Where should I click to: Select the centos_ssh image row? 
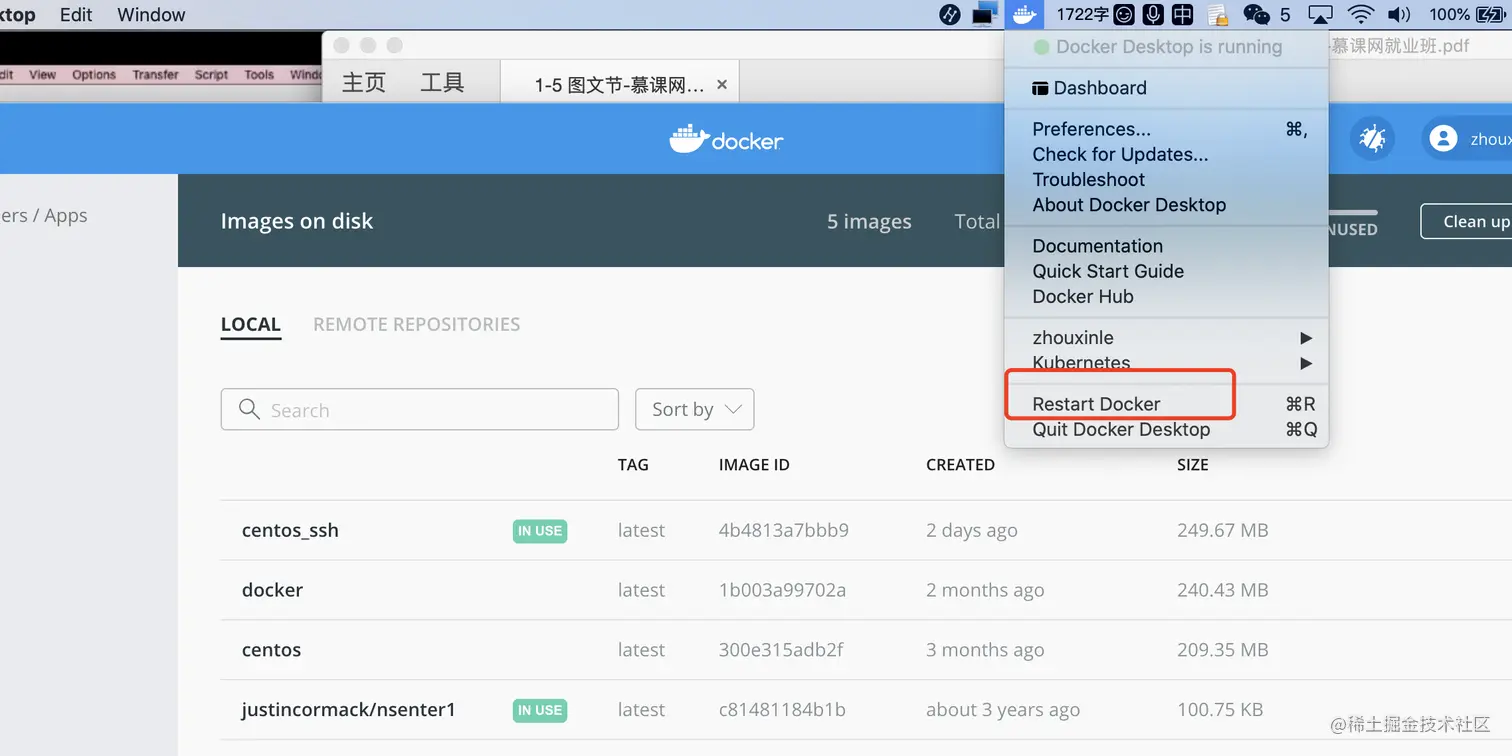pos(866,530)
